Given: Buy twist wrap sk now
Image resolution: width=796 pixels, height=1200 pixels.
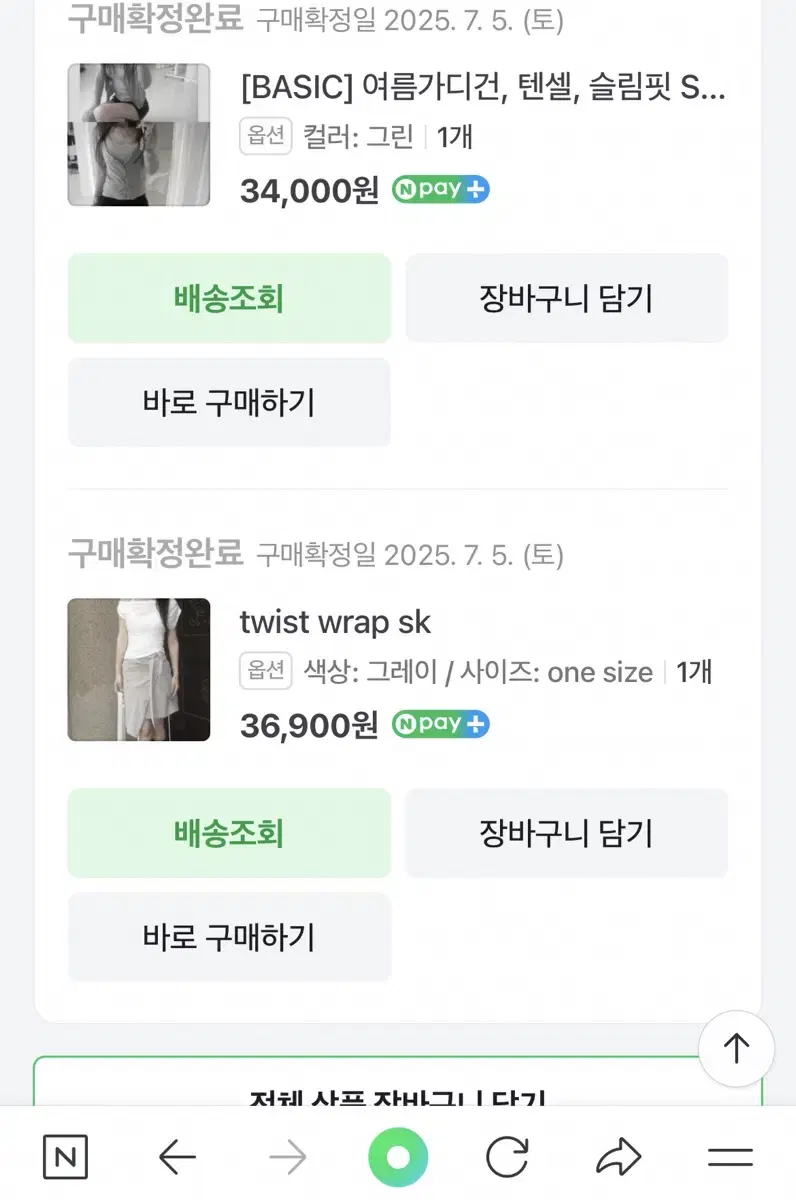Looking at the screenshot, I should click(x=229, y=937).
